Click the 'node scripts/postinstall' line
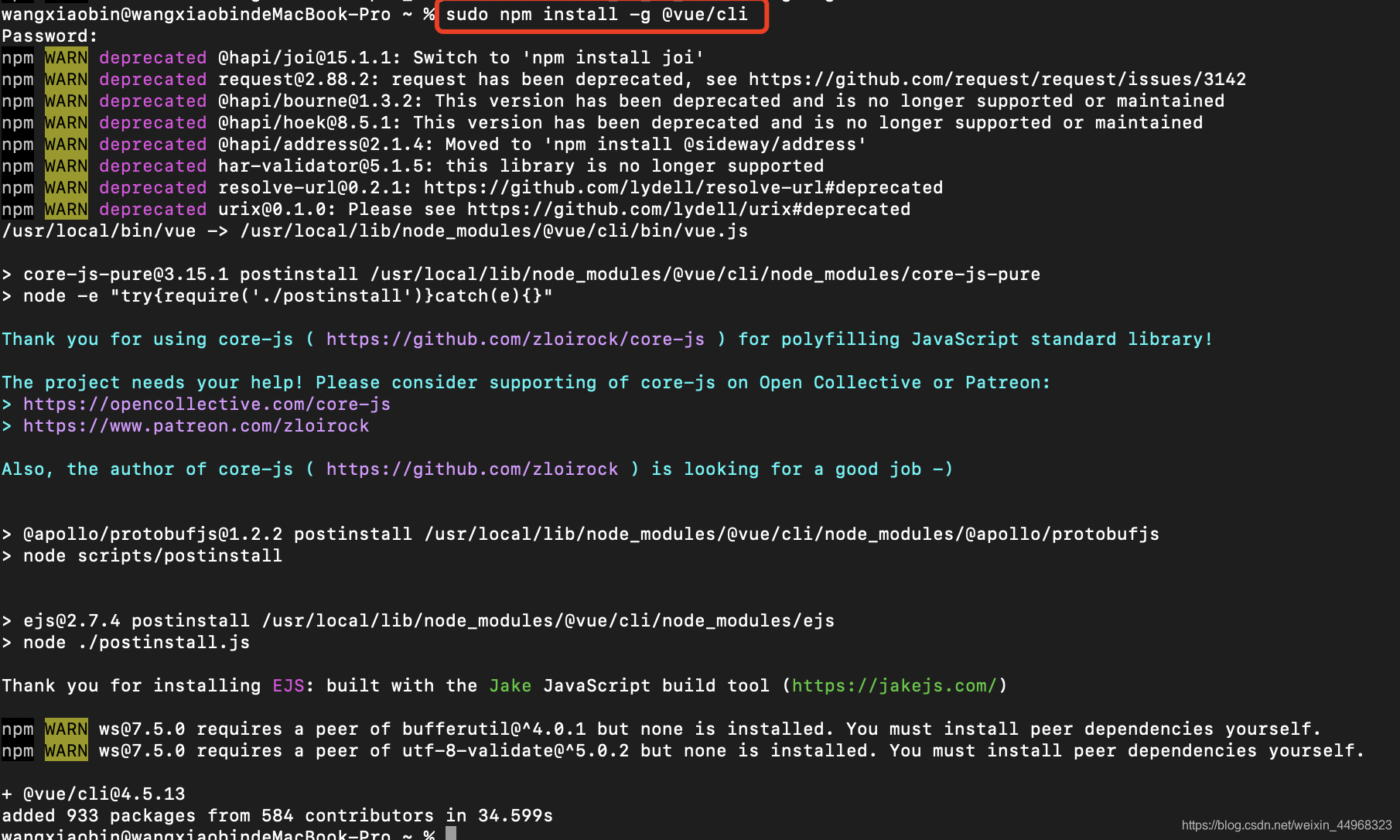1400x840 pixels. 142,556
